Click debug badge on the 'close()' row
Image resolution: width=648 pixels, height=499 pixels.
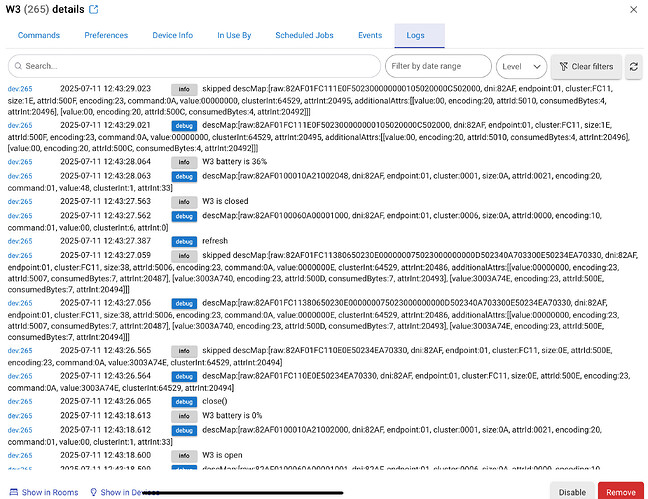184,402
